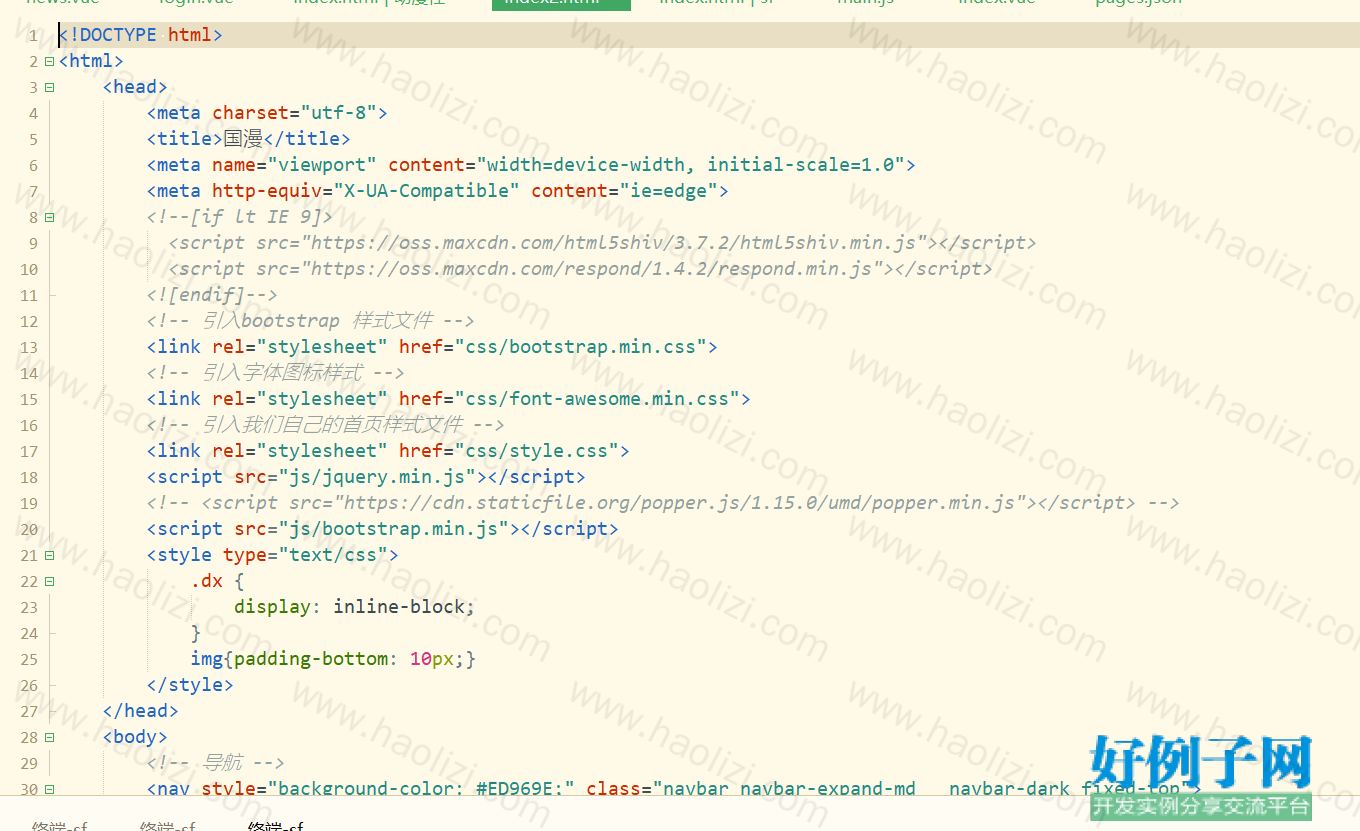Click line number 19 in the gutter

tap(28, 504)
